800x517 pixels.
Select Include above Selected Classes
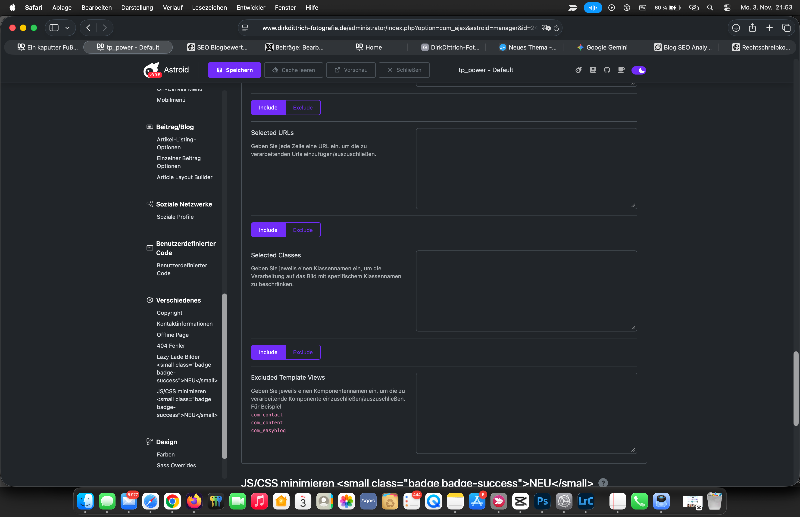[x=268, y=229]
